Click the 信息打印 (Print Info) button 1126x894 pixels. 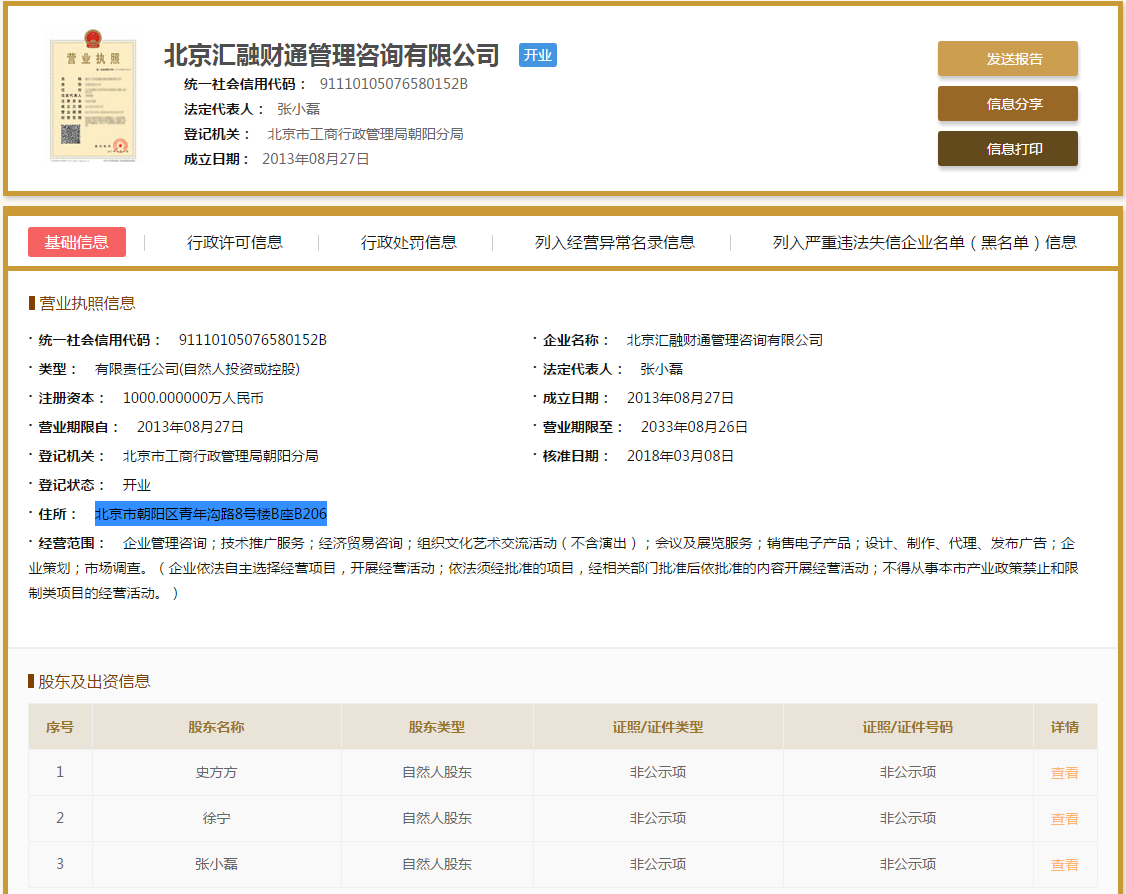[1007, 148]
